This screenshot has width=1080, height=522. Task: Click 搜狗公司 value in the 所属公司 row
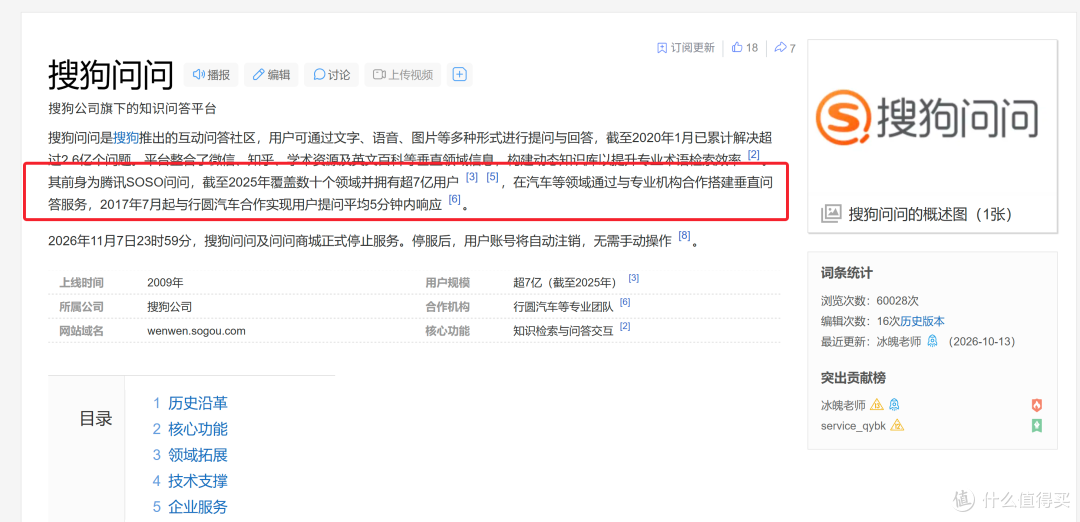(x=169, y=306)
